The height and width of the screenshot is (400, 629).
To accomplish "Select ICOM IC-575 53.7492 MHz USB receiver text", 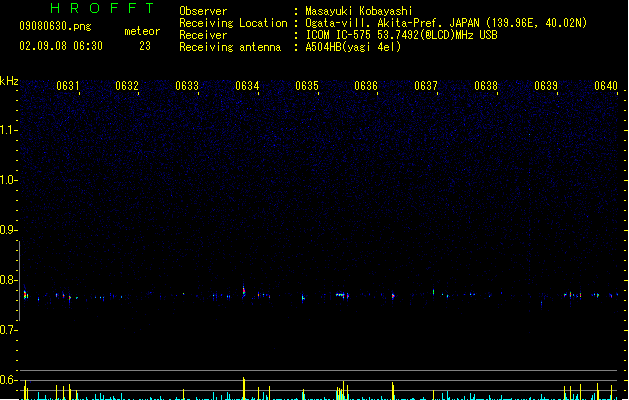I will click(x=402, y=35).
